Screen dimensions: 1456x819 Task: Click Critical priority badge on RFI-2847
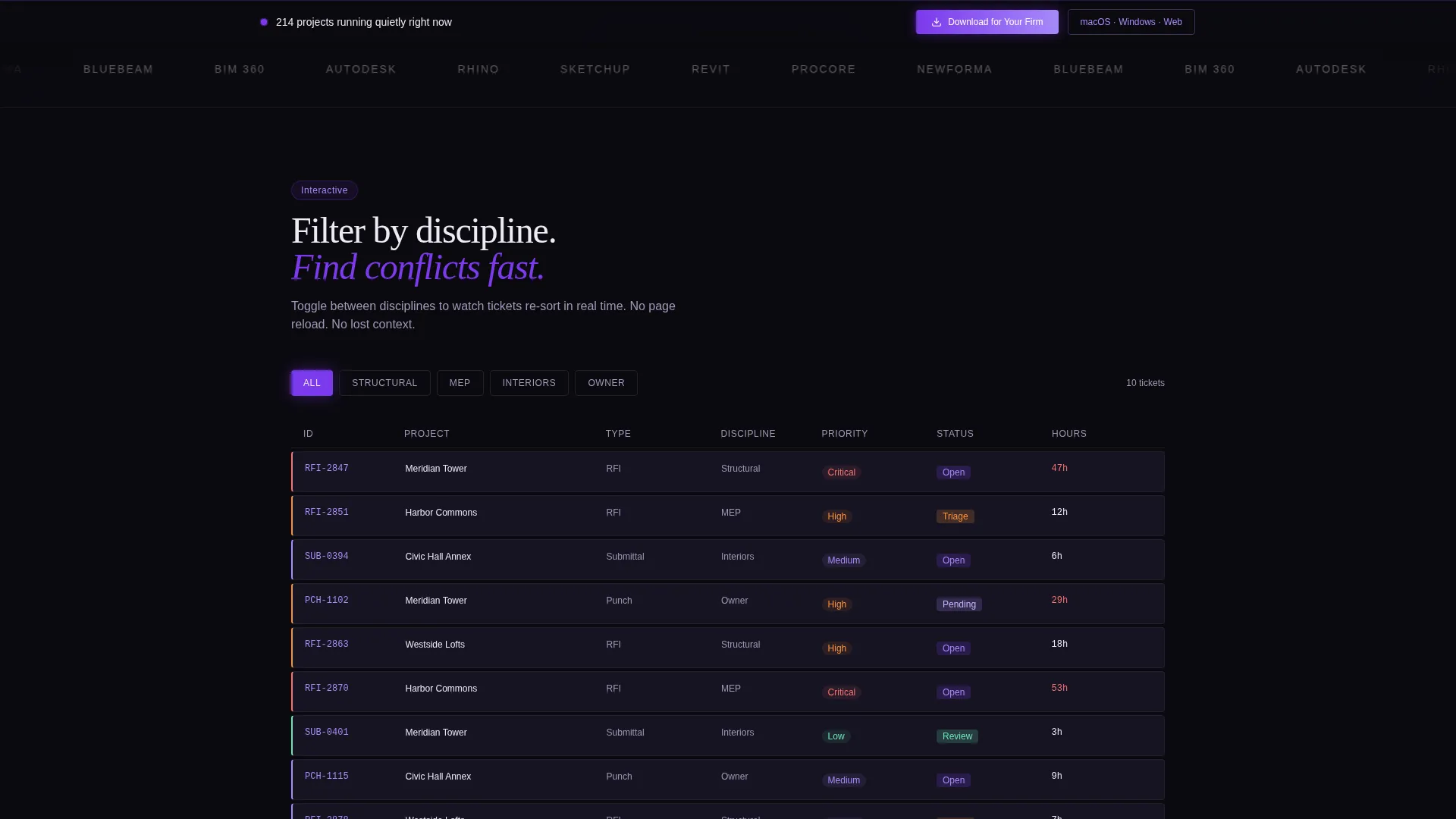tap(841, 472)
